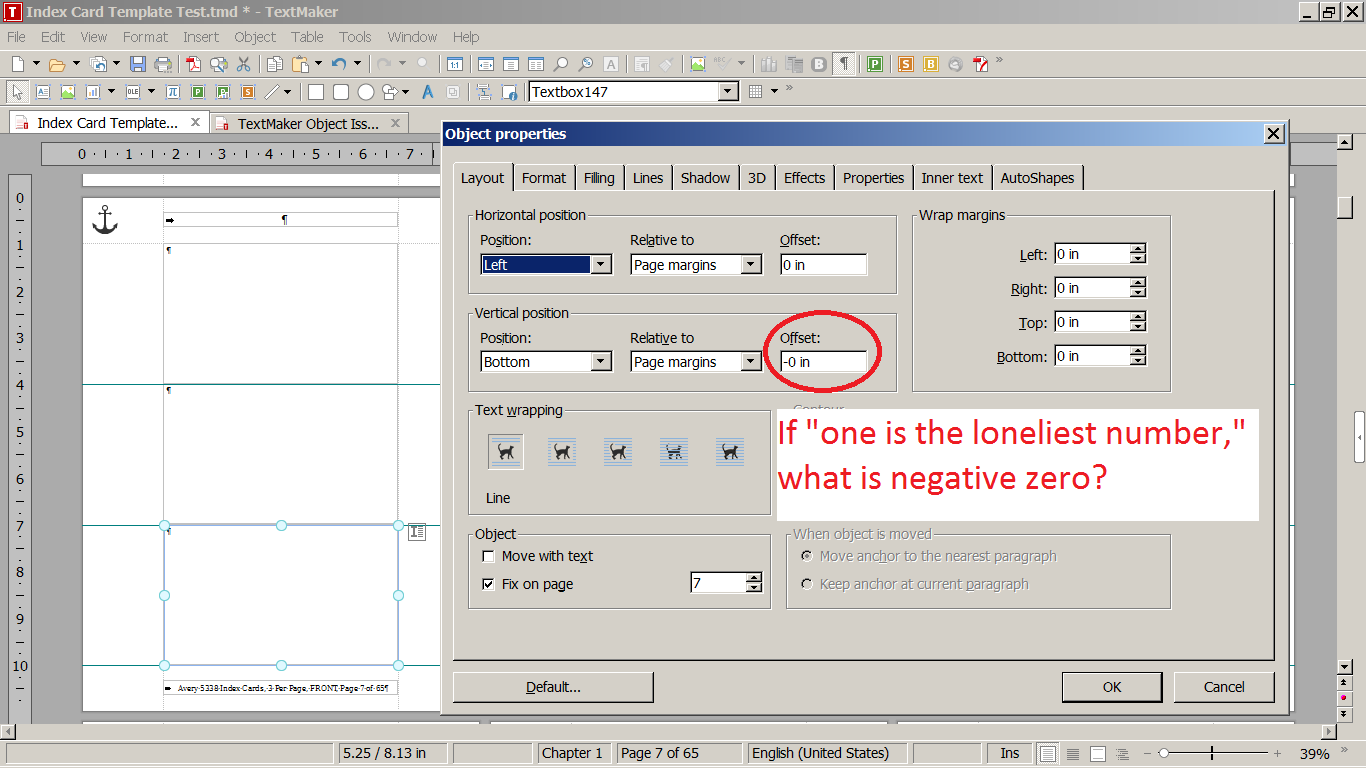Click the vertical Offset input field
Image resolution: width=1366 pixels, height=768 pixels.
pyautogui.click(x=823, y=362)
